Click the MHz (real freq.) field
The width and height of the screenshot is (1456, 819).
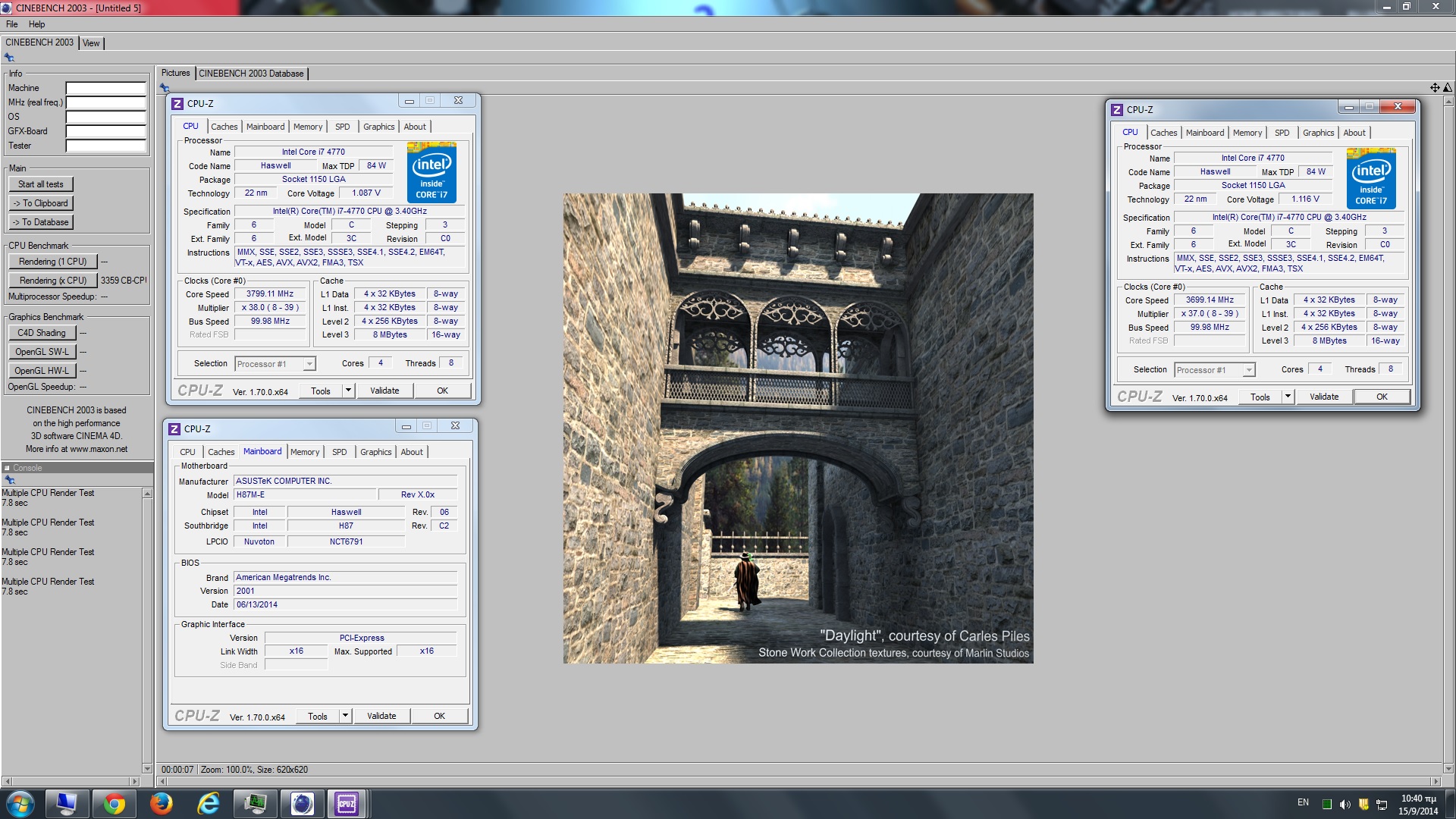point(105,102)
